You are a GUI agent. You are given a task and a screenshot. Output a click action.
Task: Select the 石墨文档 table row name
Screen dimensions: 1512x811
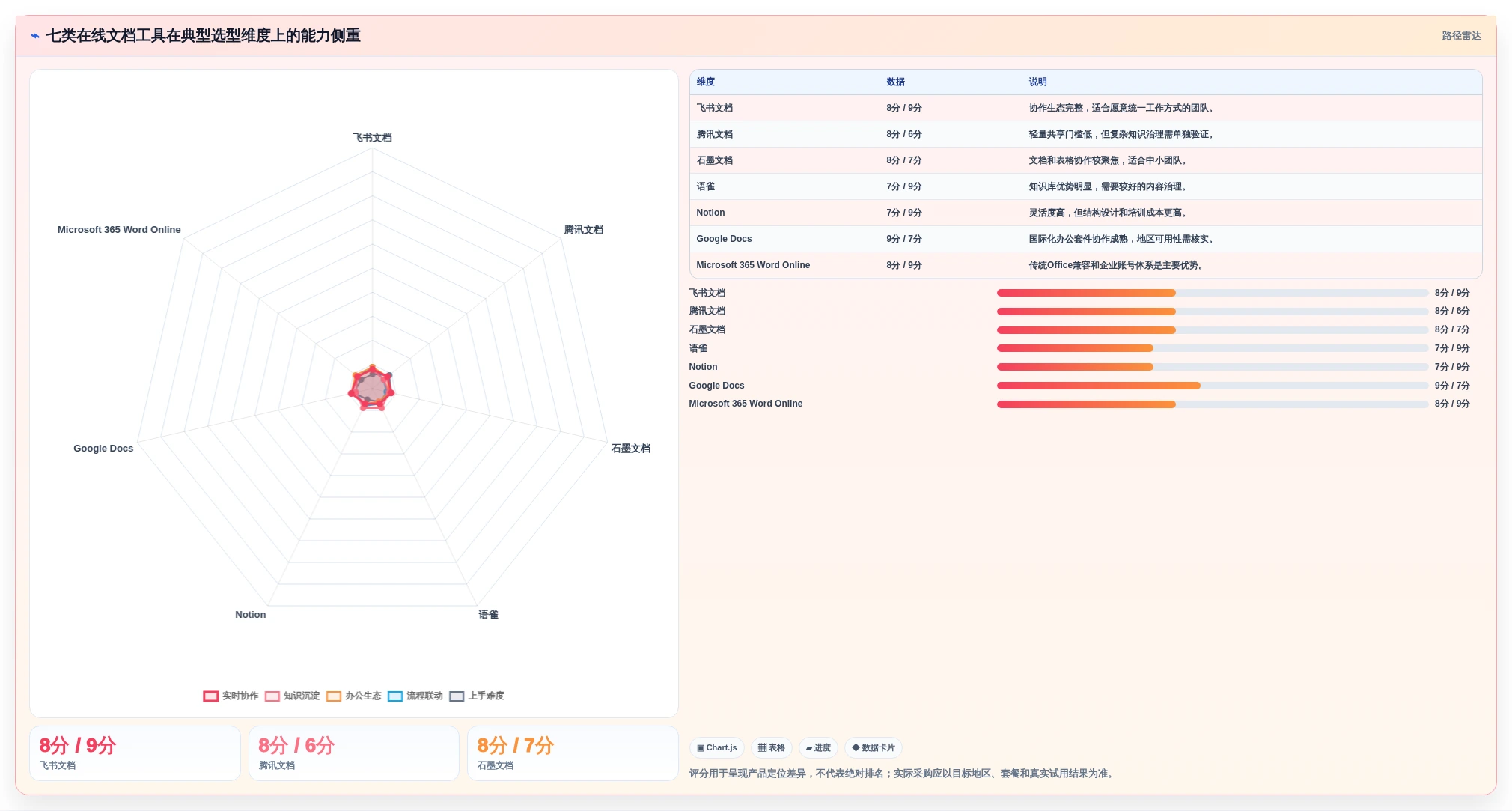715,160
